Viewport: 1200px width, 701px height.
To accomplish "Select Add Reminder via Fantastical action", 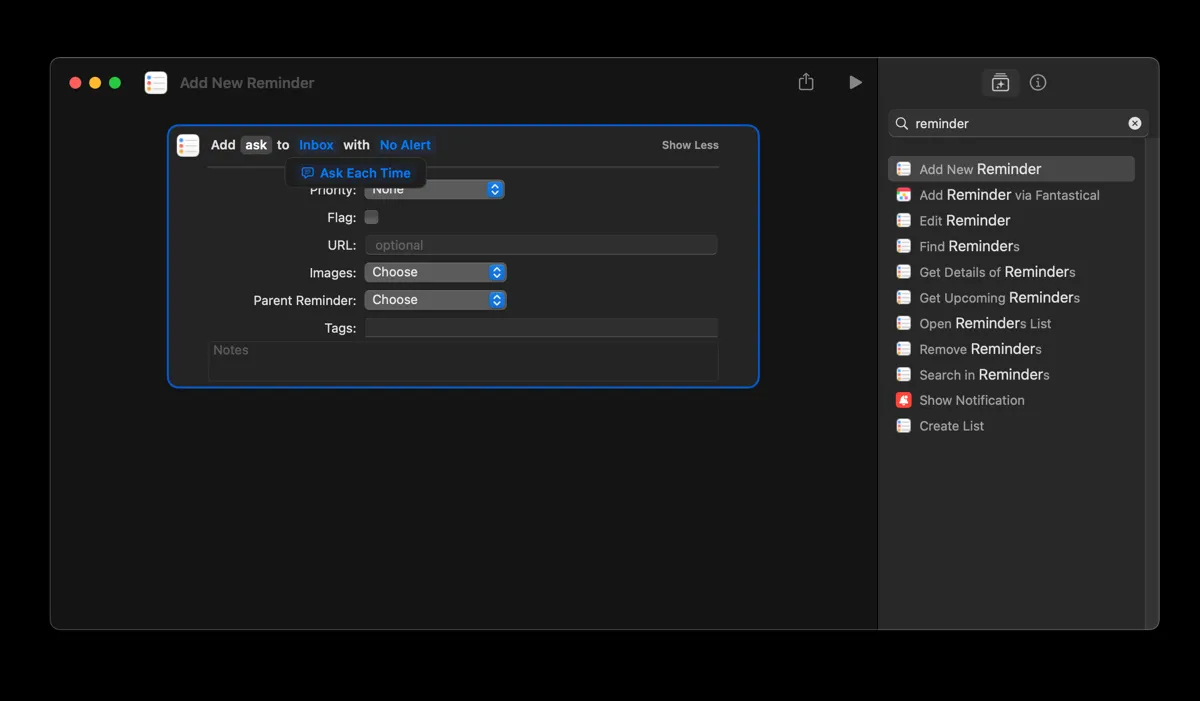I will (x=1011, y=195).
